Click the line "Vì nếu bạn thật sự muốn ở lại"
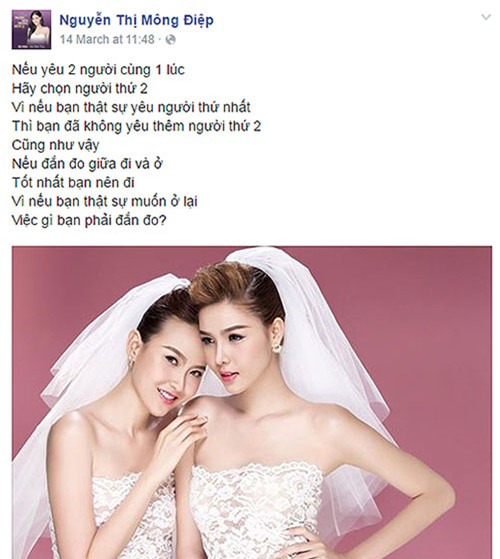The width and height of the screenshot is (500, 559). (x=105, y=202)
